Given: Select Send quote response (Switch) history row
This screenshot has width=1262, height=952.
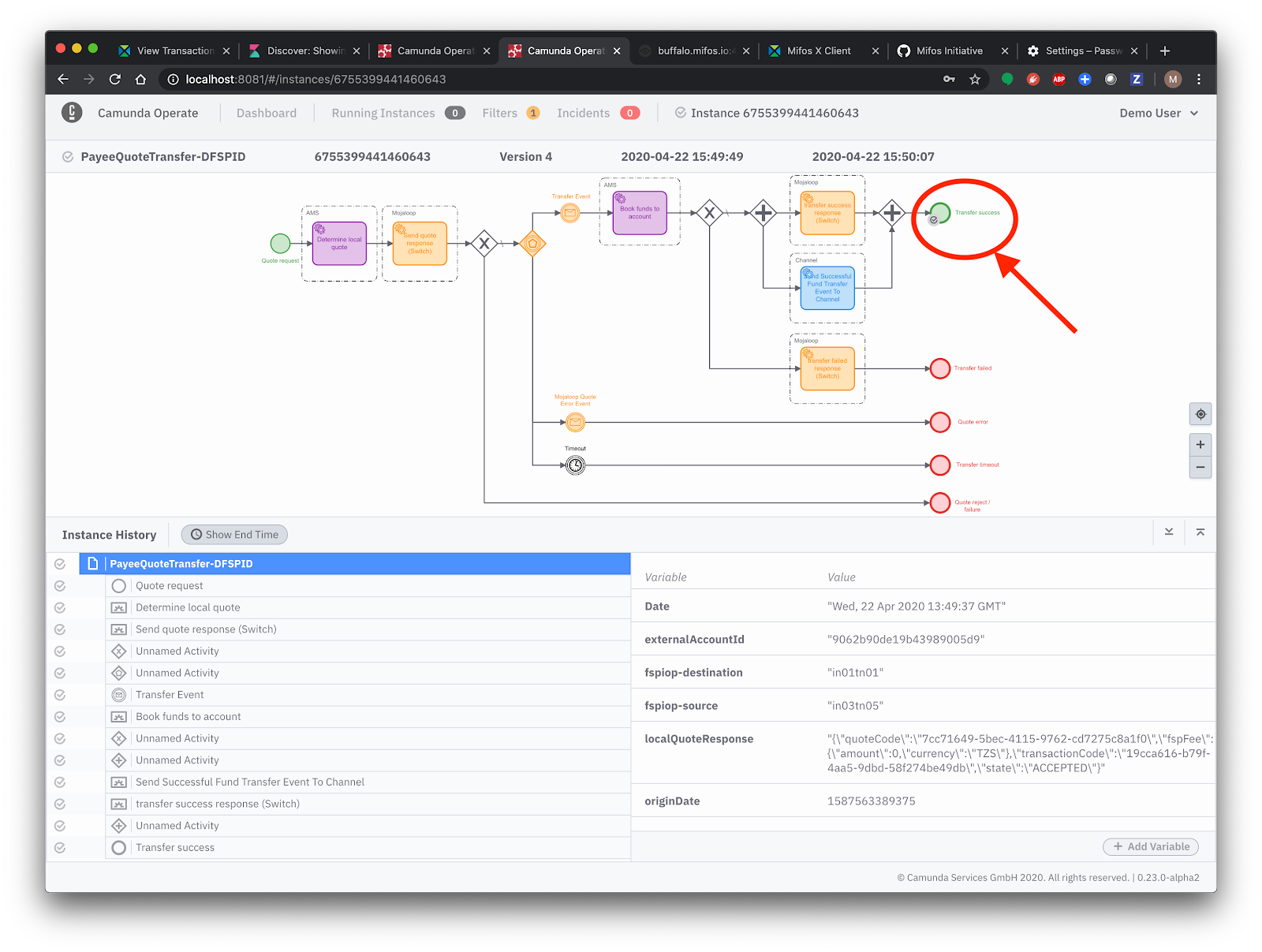Looking at the screenshot, I should coord(368,629).
